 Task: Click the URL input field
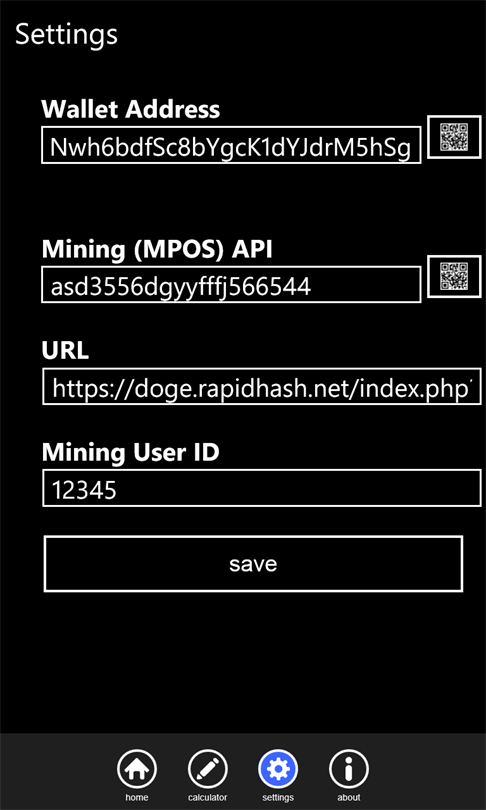pos(261,386)
